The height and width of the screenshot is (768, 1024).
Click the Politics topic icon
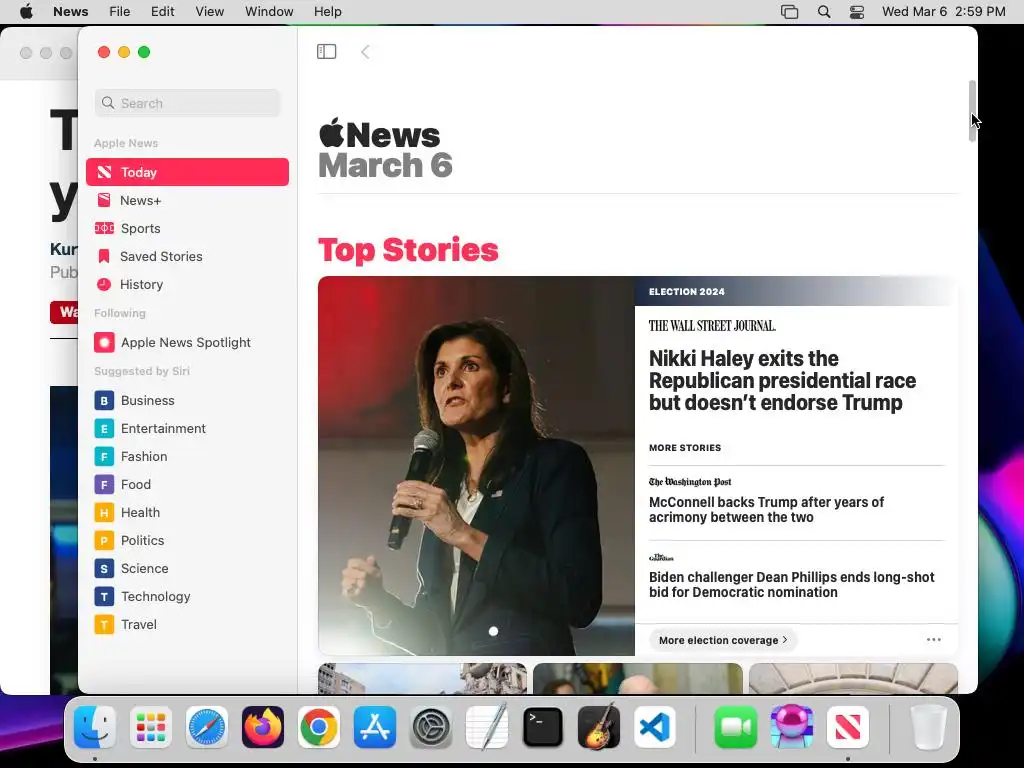pyautogui.click(x=104, y=541)
